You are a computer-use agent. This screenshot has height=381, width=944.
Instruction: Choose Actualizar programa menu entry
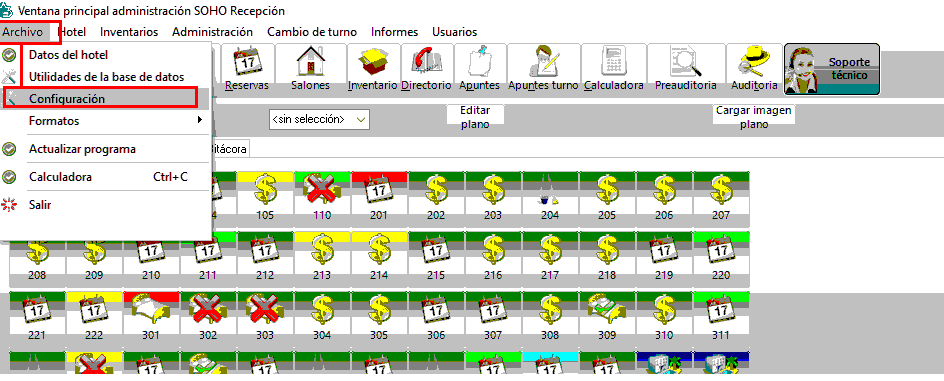coord(107,149)
